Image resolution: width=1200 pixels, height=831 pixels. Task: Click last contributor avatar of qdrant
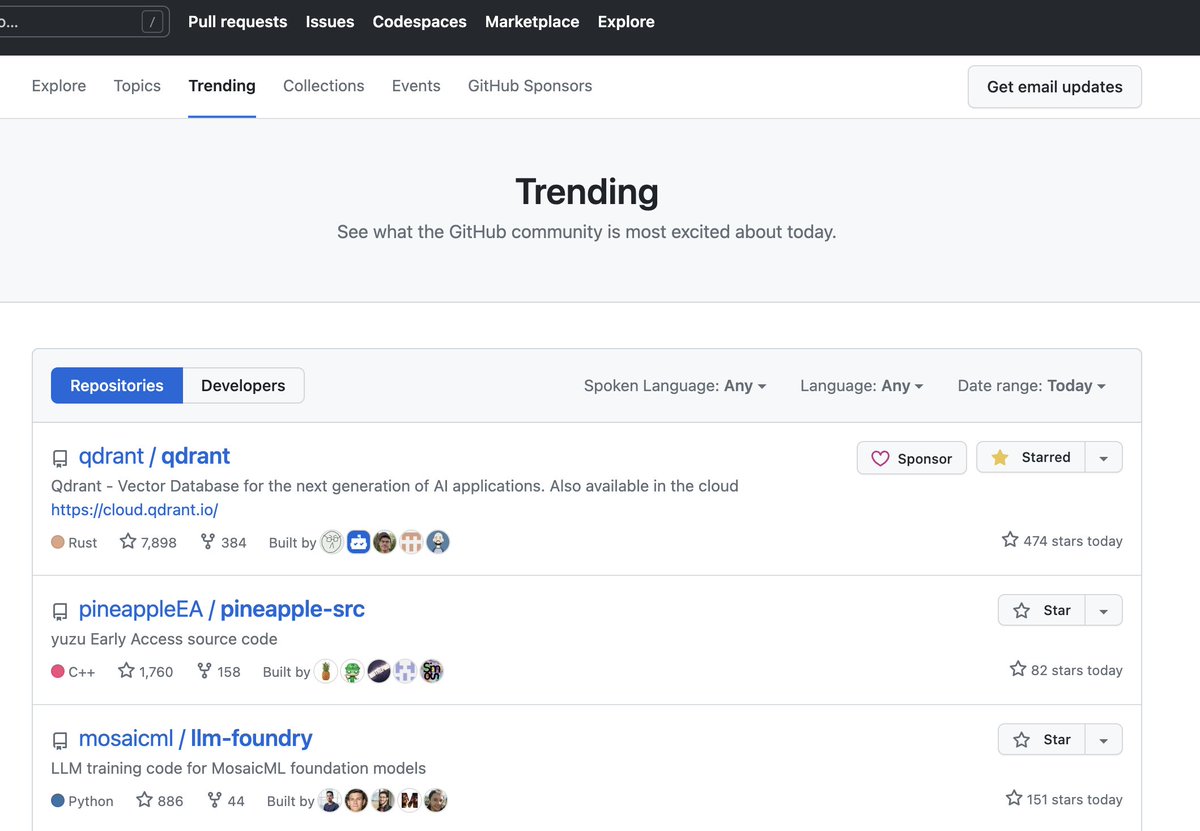pos(438,542)
